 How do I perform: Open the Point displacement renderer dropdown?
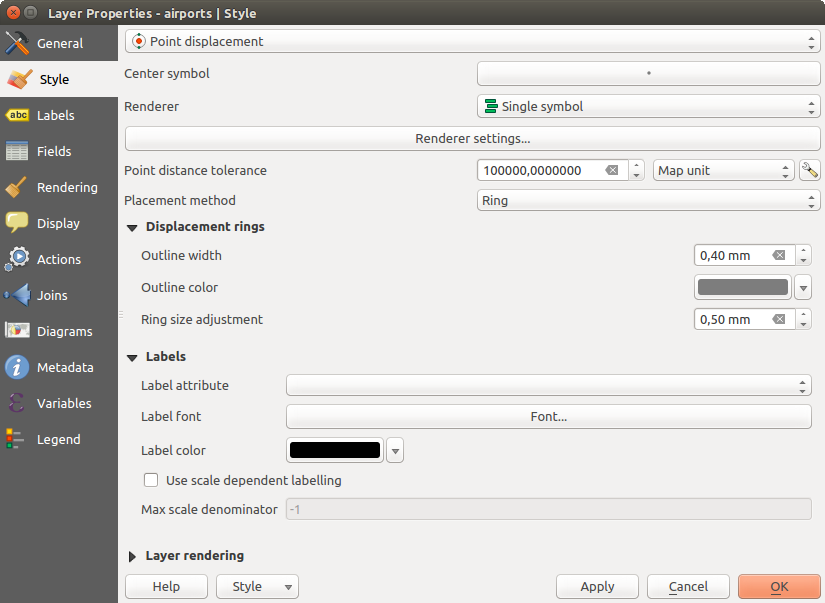472,42
